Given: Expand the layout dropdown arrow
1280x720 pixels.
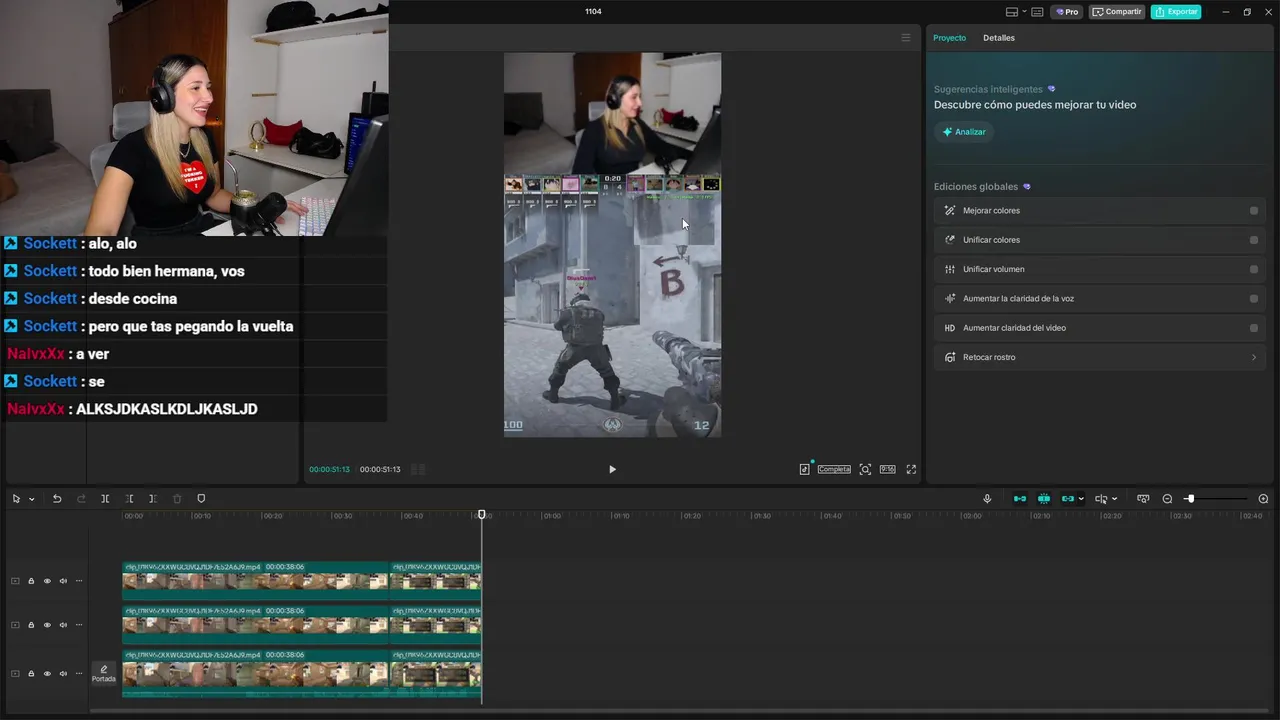Looking at the screenshot, I should 1024,12.
